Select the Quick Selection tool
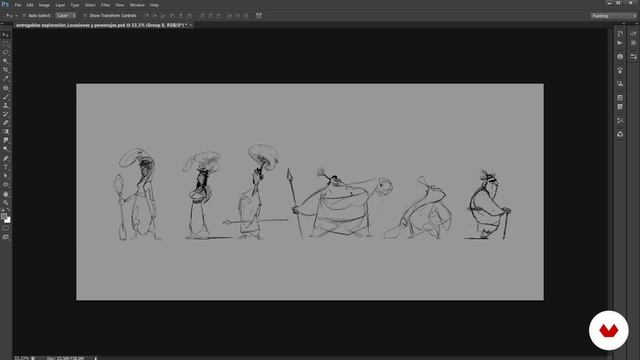This screenshot has width=640, height=360. coord(6,61)
